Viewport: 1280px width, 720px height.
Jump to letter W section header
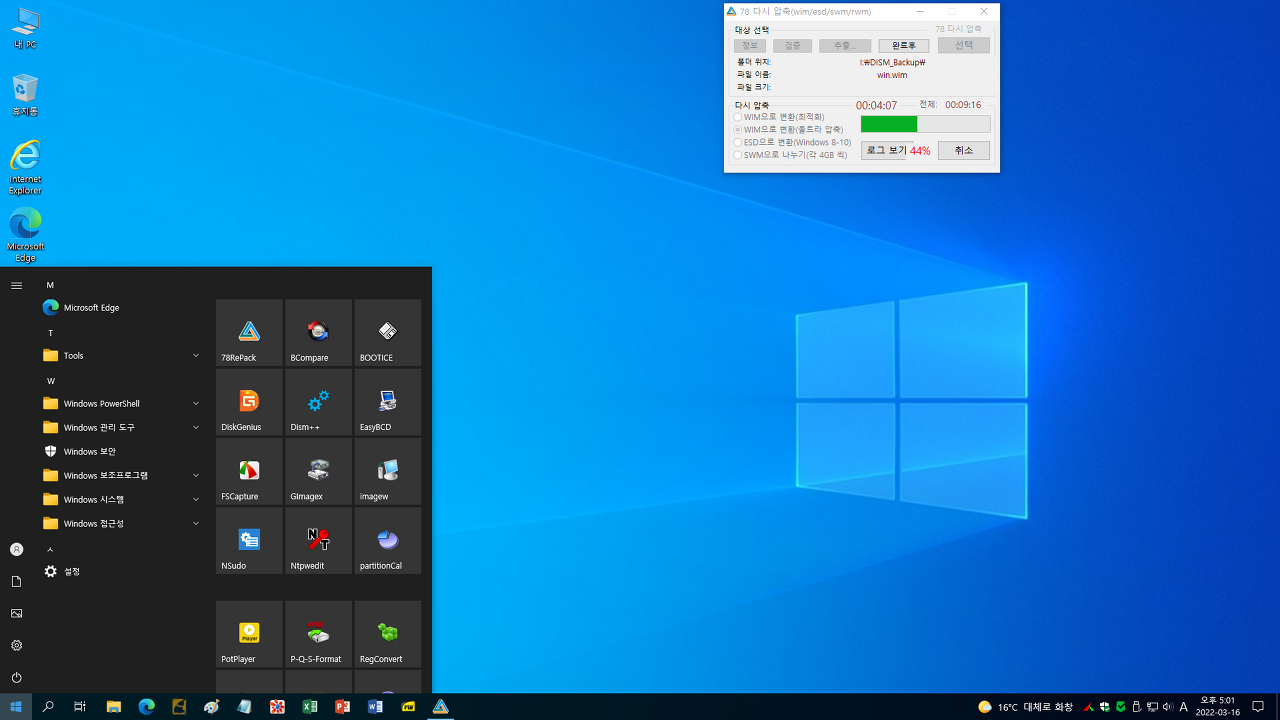[51, 380]
